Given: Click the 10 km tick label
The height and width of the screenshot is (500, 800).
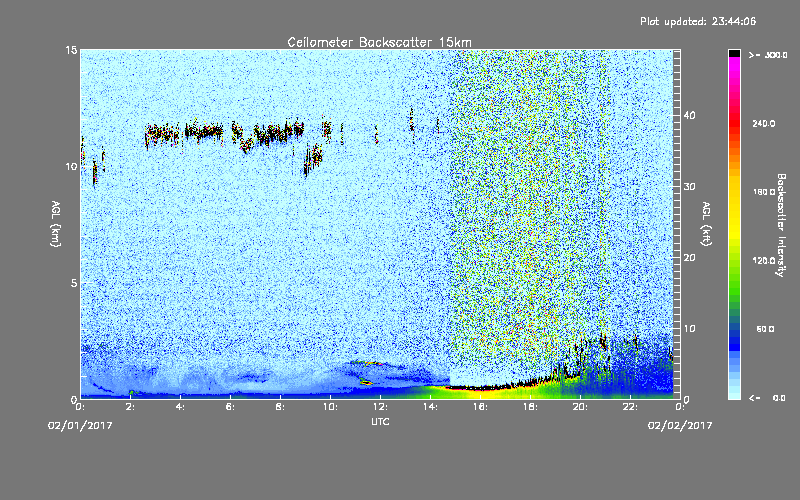Looking at the screenshot, I should click(71, 167).
